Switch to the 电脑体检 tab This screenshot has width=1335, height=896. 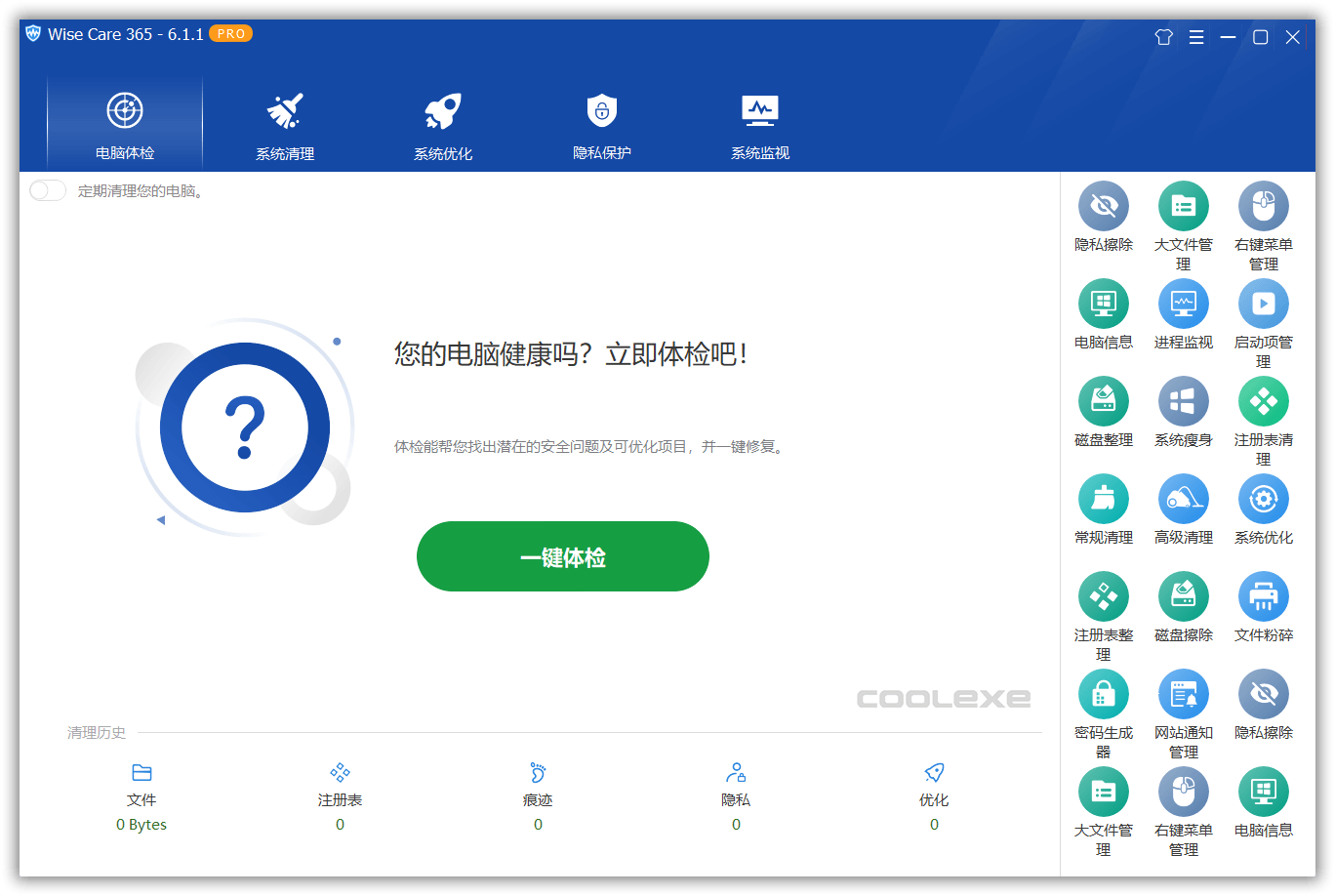[125, 124]
